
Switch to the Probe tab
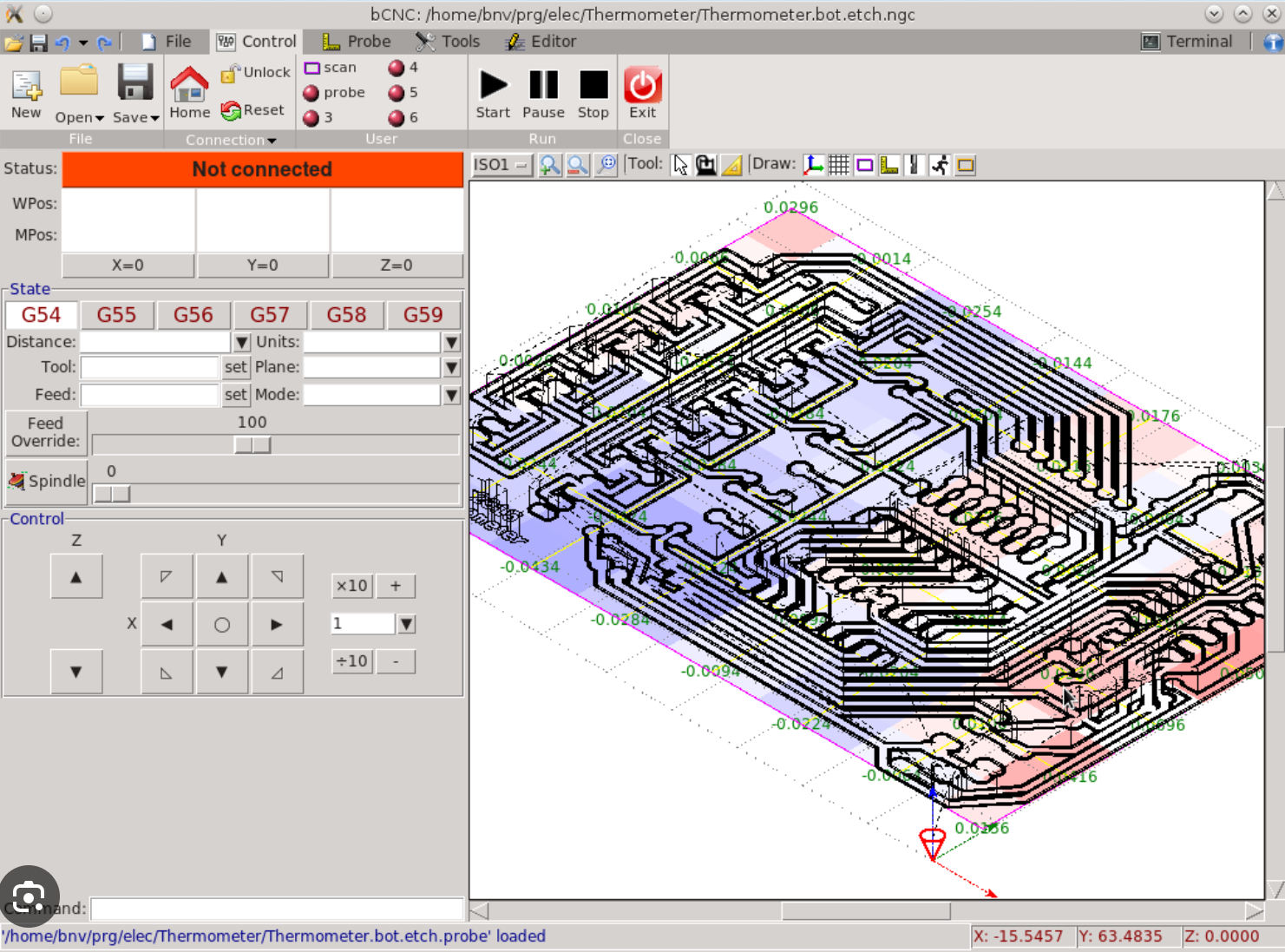[357, 42]
